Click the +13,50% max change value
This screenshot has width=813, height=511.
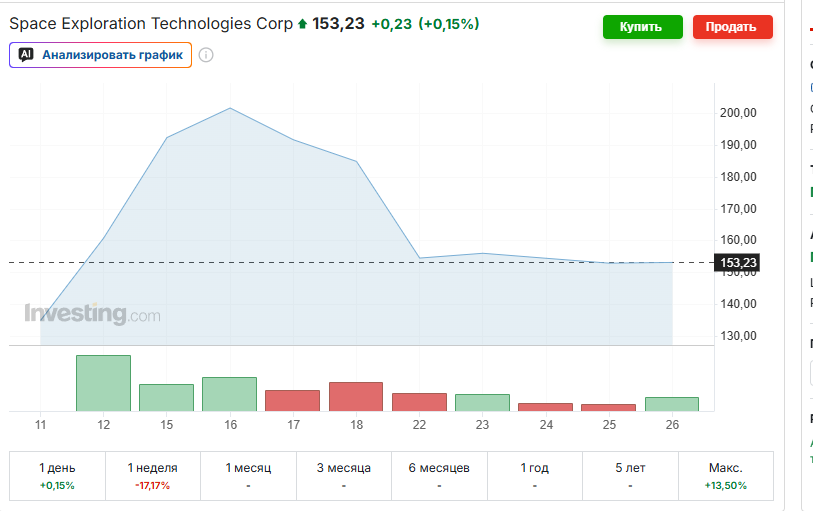[x=725, y=486]
